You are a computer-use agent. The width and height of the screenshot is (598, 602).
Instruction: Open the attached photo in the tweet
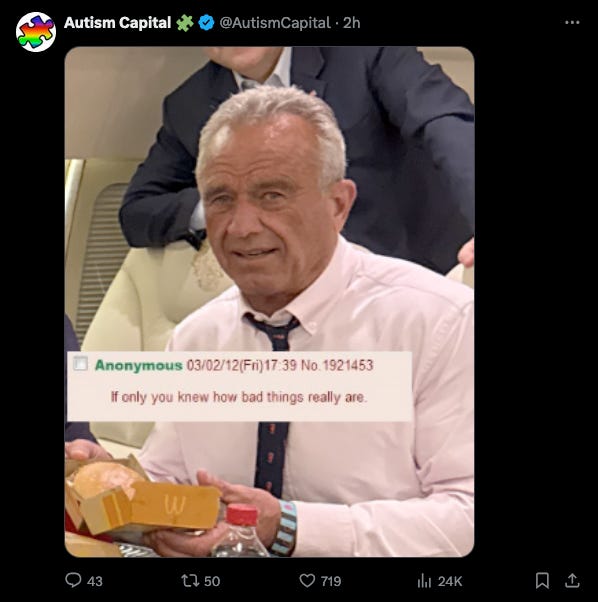pos(269,302)
